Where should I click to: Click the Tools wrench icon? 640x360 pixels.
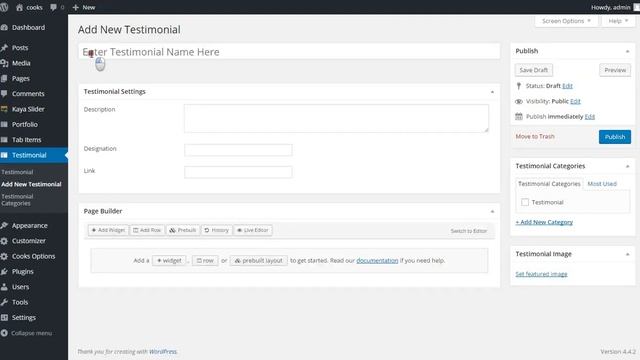(x=4, y=302)
